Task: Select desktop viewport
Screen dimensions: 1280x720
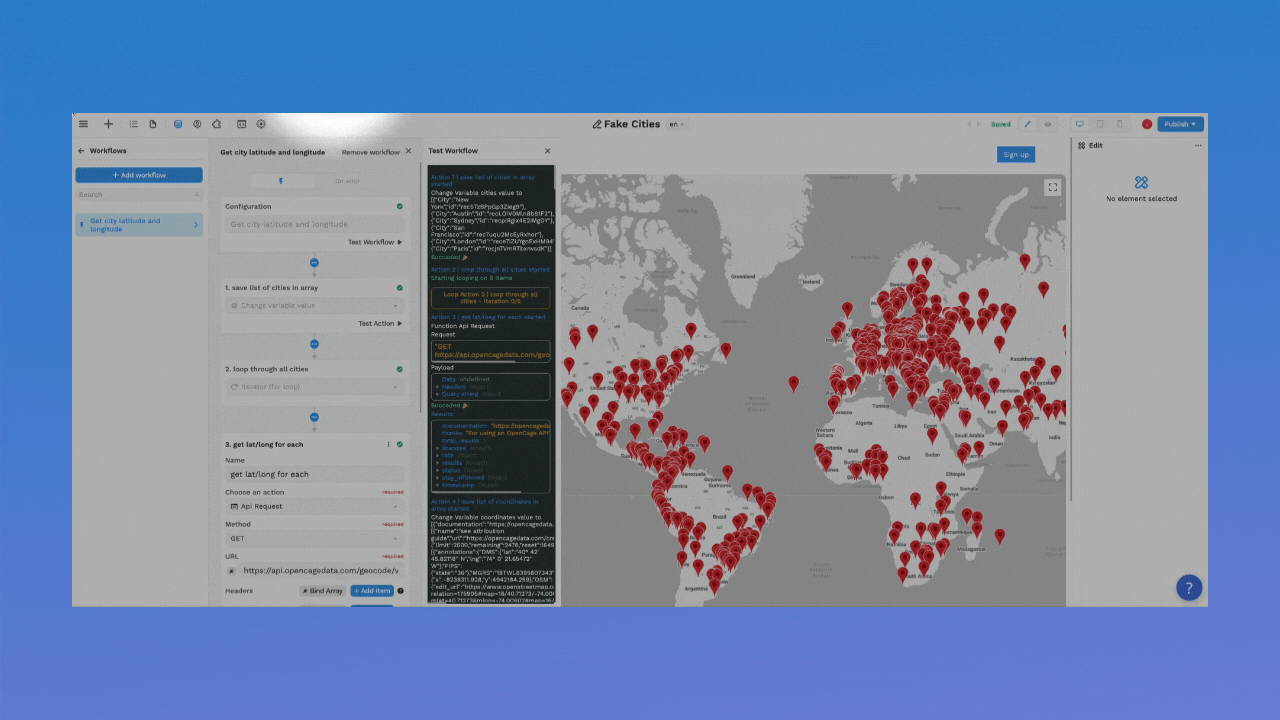Action: pyautogui.click(x=1079, y=124)
